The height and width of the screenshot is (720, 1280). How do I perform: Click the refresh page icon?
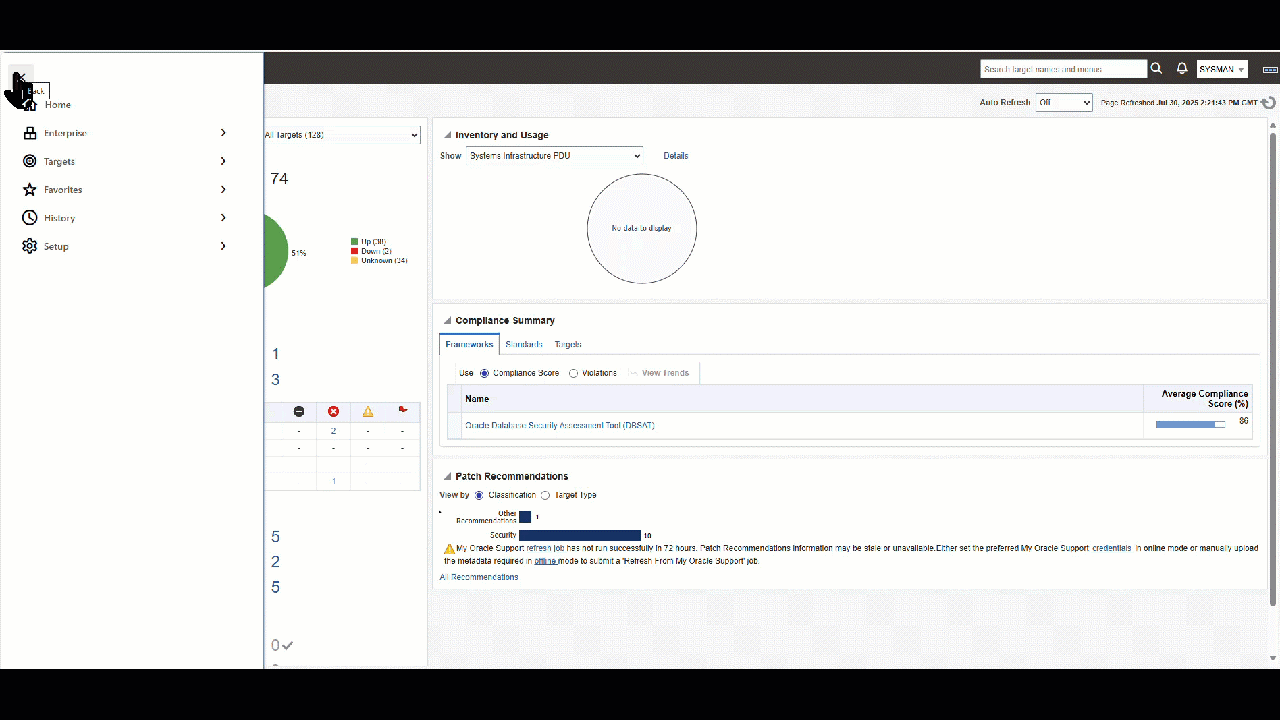[x=1268, y=102]
